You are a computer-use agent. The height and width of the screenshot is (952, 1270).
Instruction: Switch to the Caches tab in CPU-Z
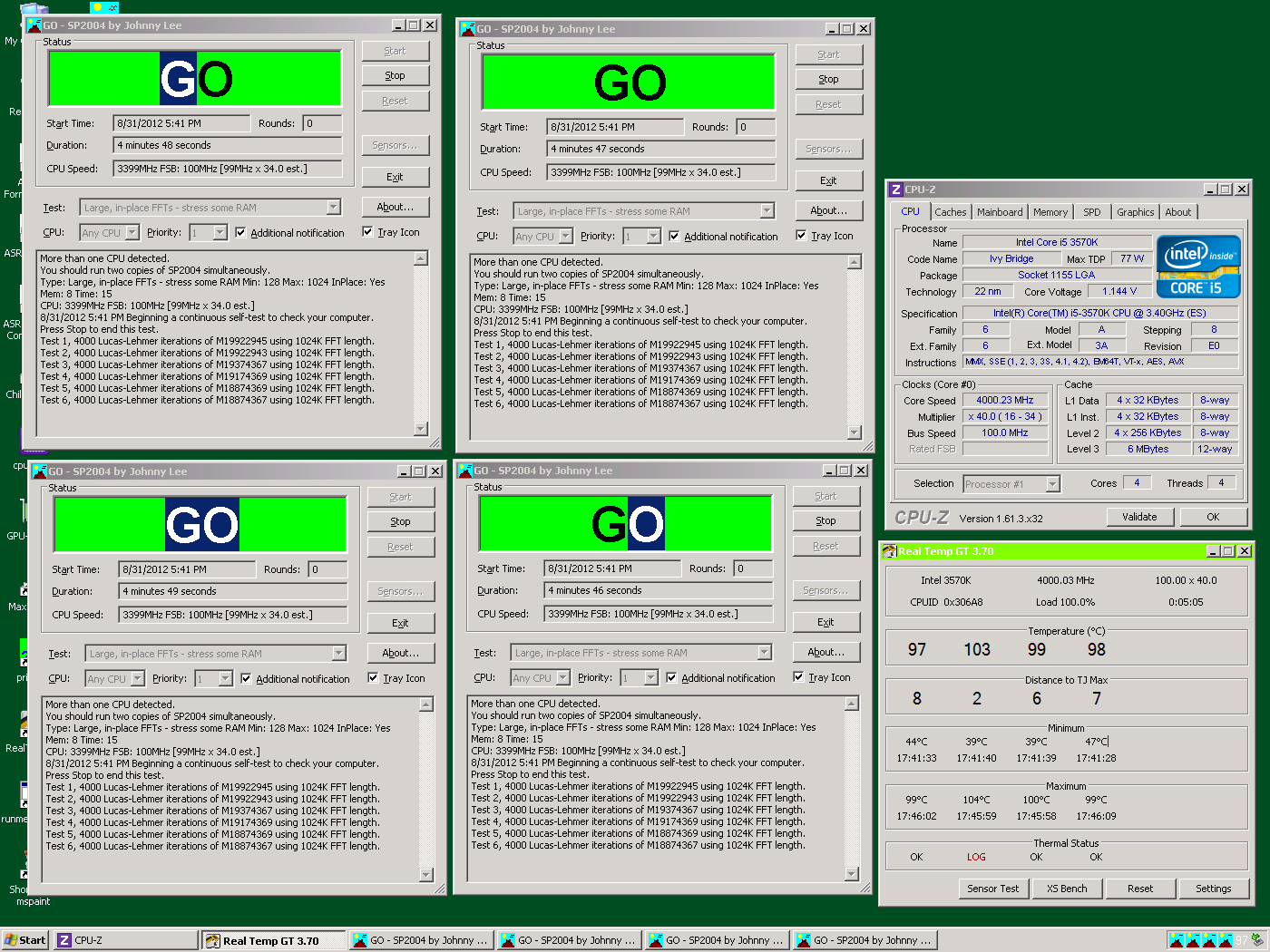coord(951,212)
